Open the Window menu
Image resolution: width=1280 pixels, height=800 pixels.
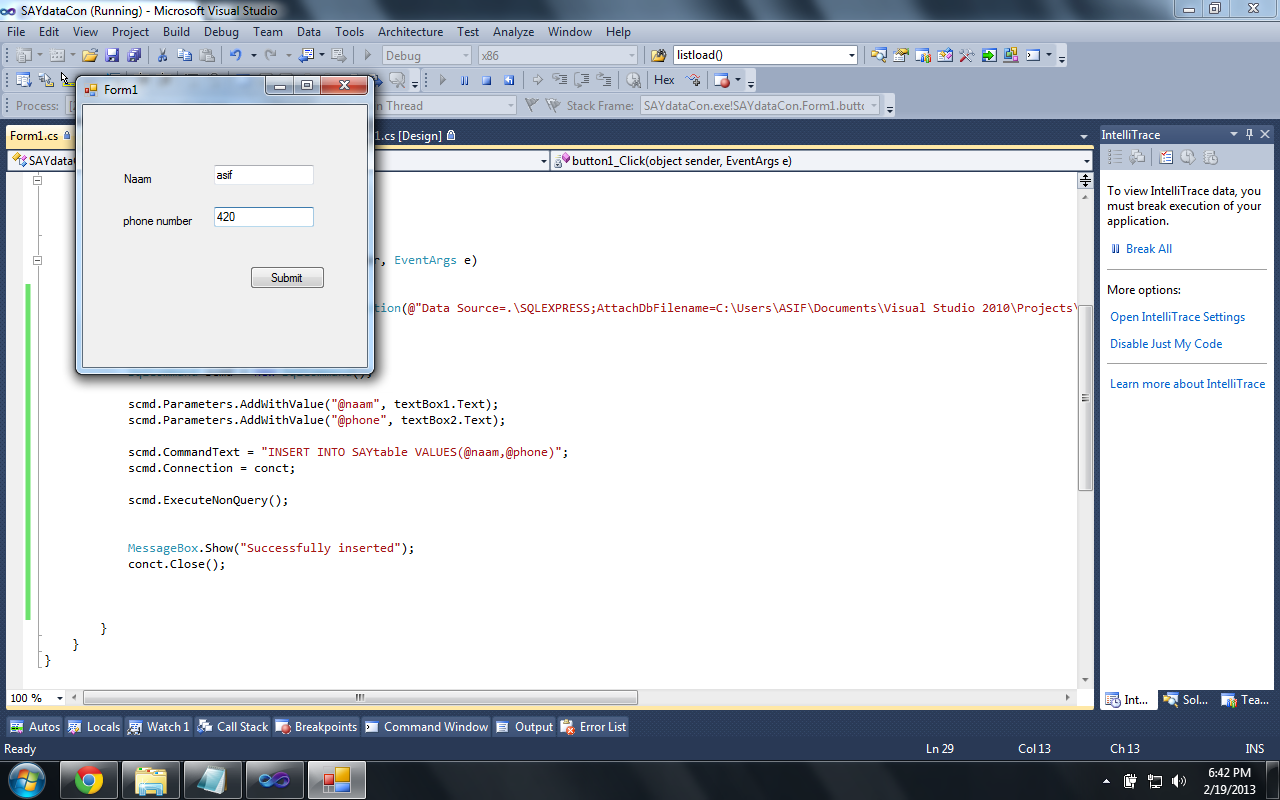570,32
